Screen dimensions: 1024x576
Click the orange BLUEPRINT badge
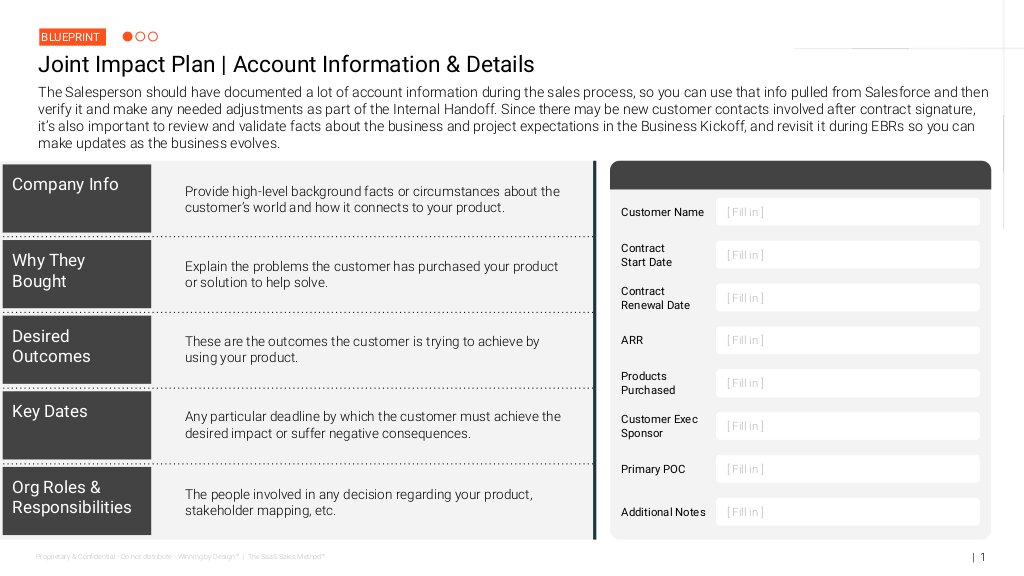coord(71,37)
